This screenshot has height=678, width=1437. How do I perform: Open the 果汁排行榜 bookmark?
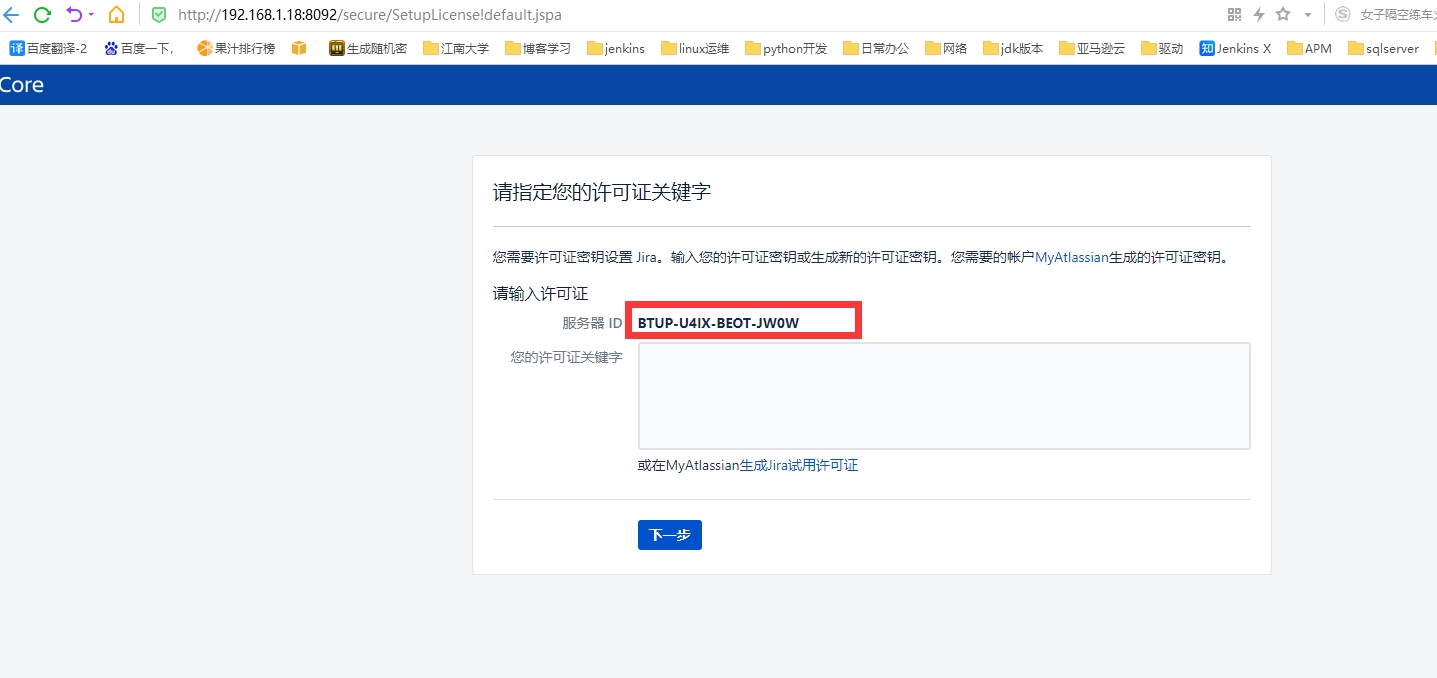pos(235,48)
